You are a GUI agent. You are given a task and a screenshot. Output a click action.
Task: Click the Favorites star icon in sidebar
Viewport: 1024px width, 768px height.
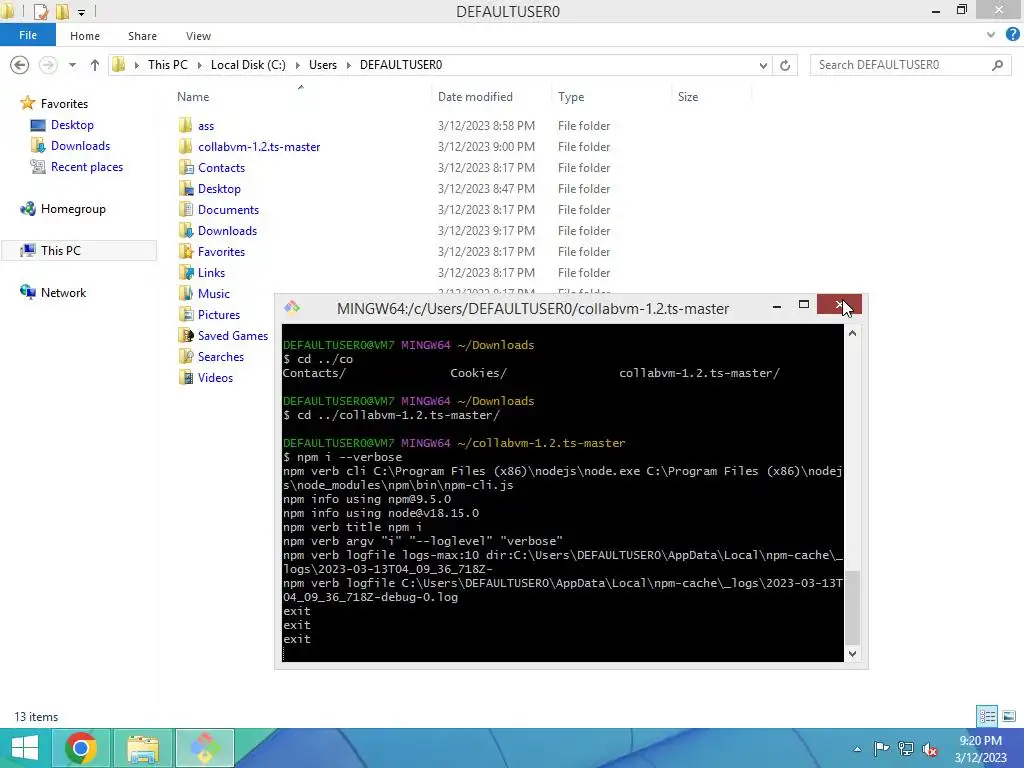click(27, 103)
